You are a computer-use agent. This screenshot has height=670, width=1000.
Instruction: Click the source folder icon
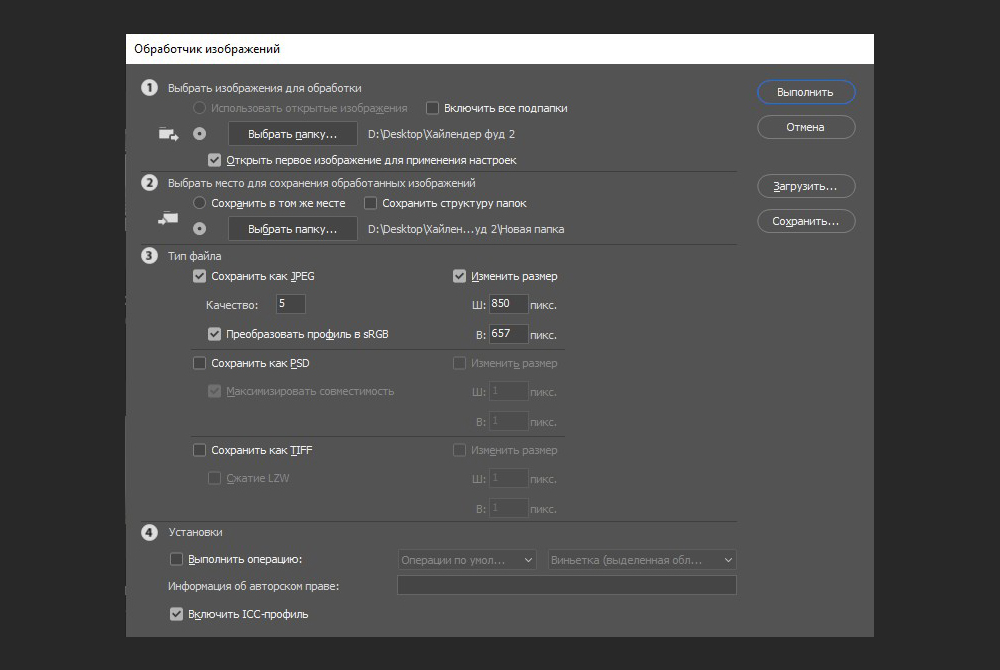168,134
